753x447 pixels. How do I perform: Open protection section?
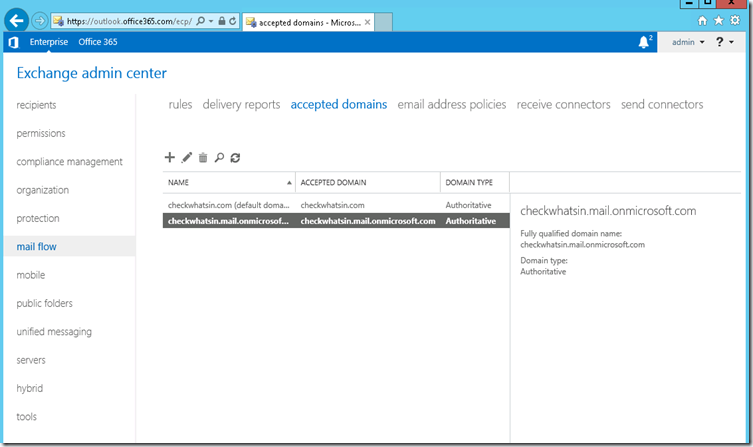pyautogui.click(x=38, y=218)
